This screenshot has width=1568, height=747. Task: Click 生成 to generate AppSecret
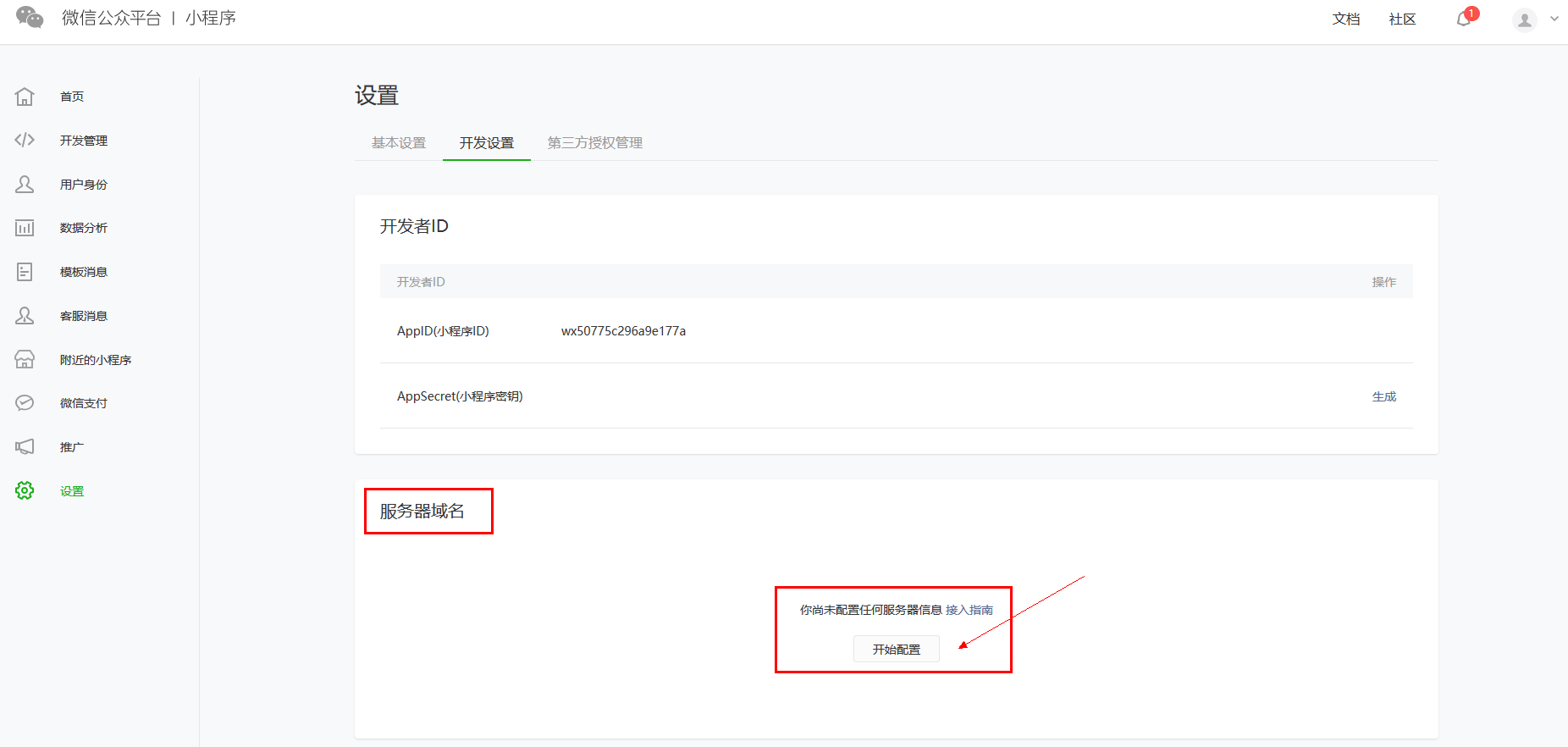click(1383, 396)
